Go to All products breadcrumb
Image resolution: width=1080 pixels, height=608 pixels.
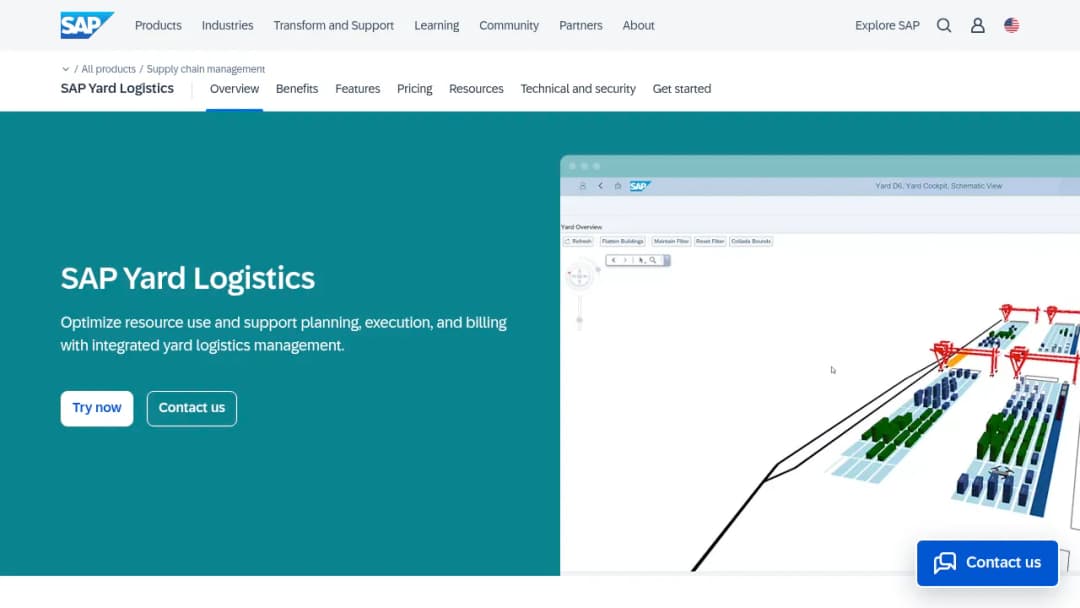108,69
